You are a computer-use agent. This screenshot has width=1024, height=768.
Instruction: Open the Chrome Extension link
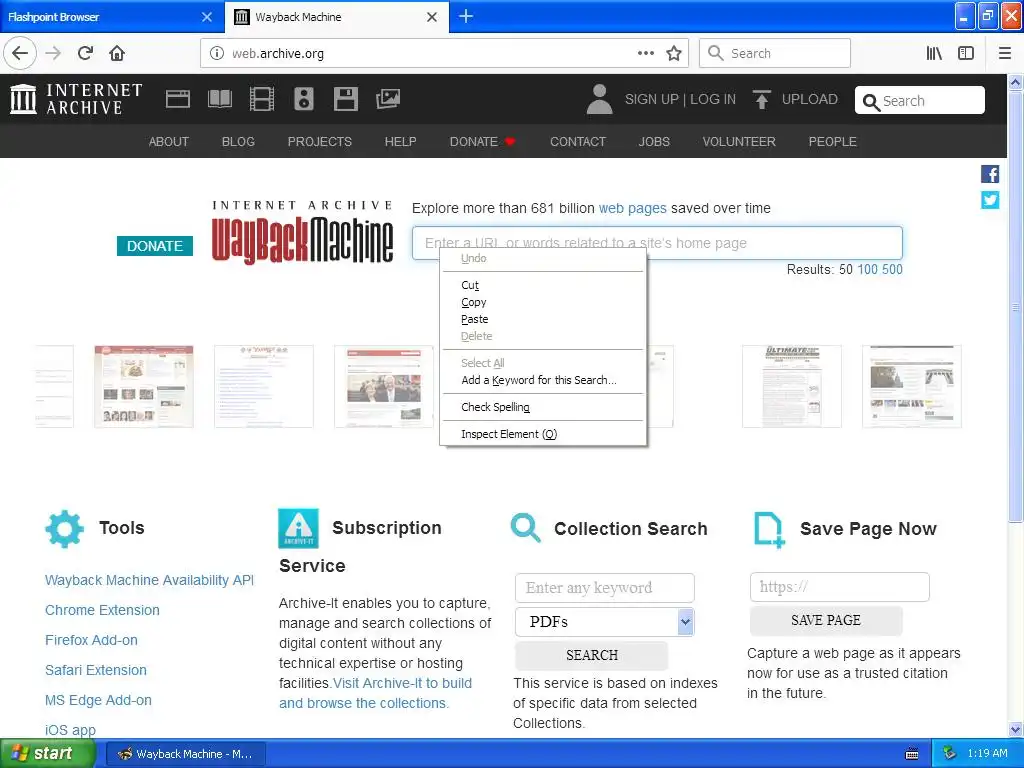coord(102,611)
